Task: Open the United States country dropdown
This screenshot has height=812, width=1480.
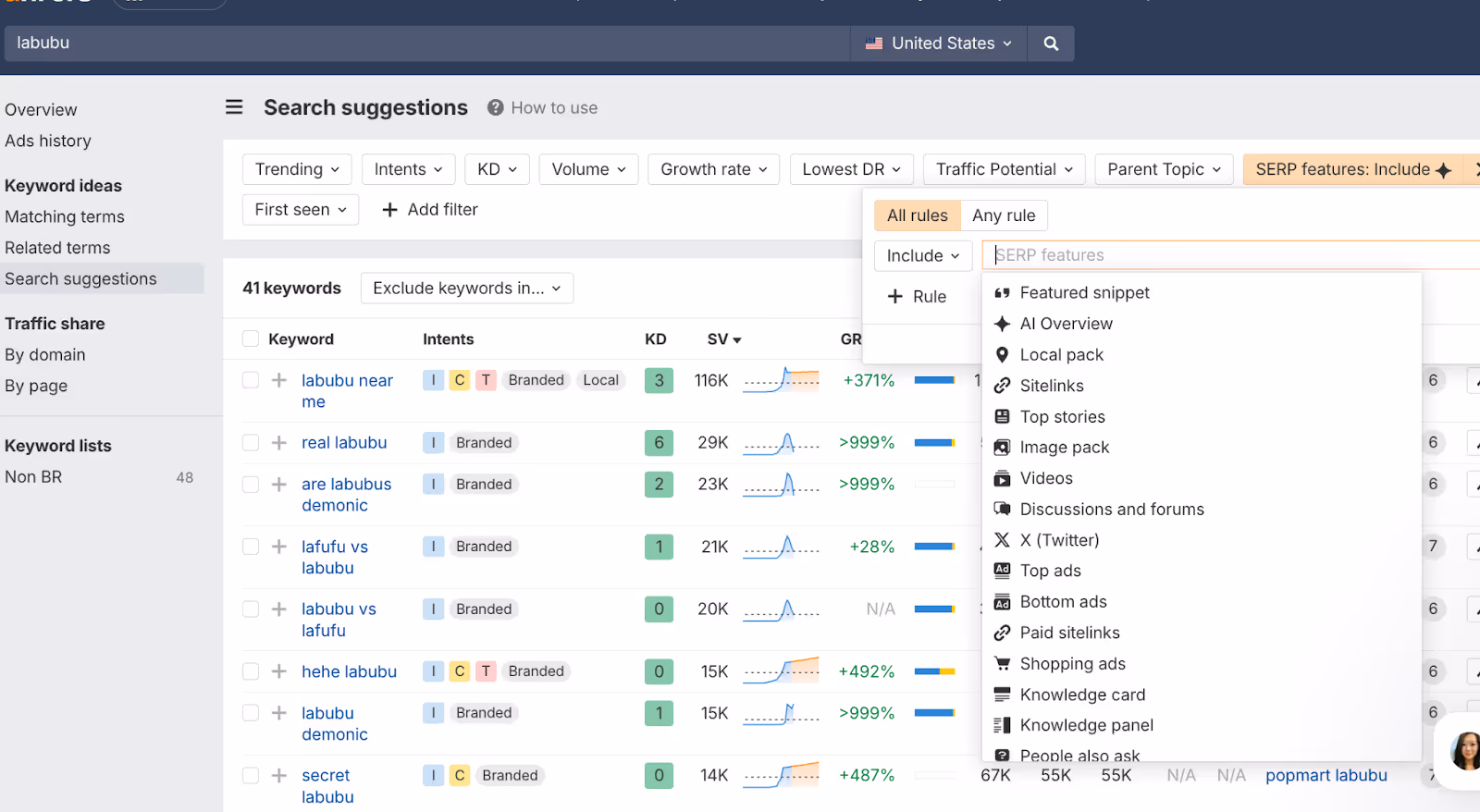Action: click(938, 43)
